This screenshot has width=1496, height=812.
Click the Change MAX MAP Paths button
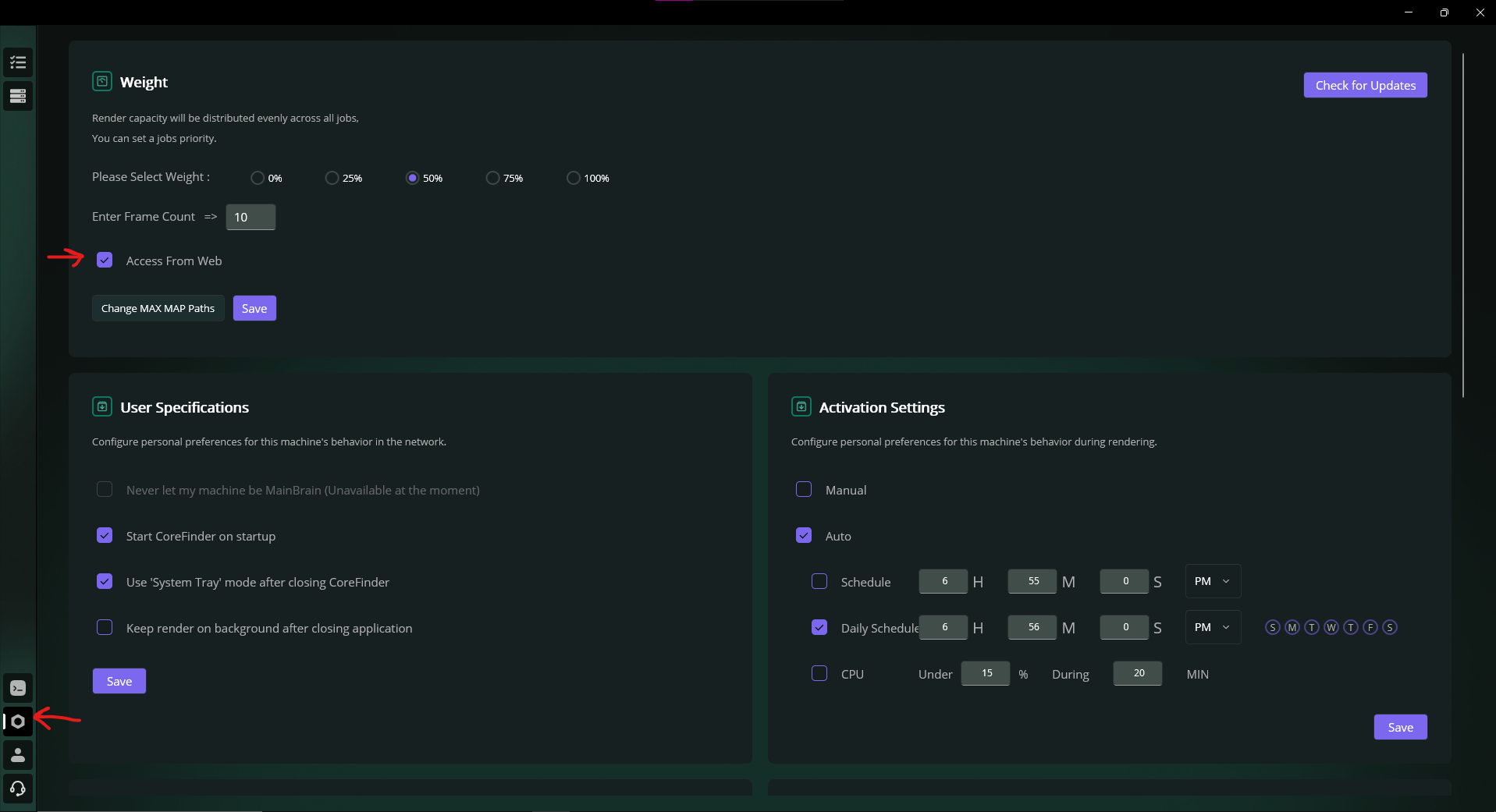coord(158,307)
